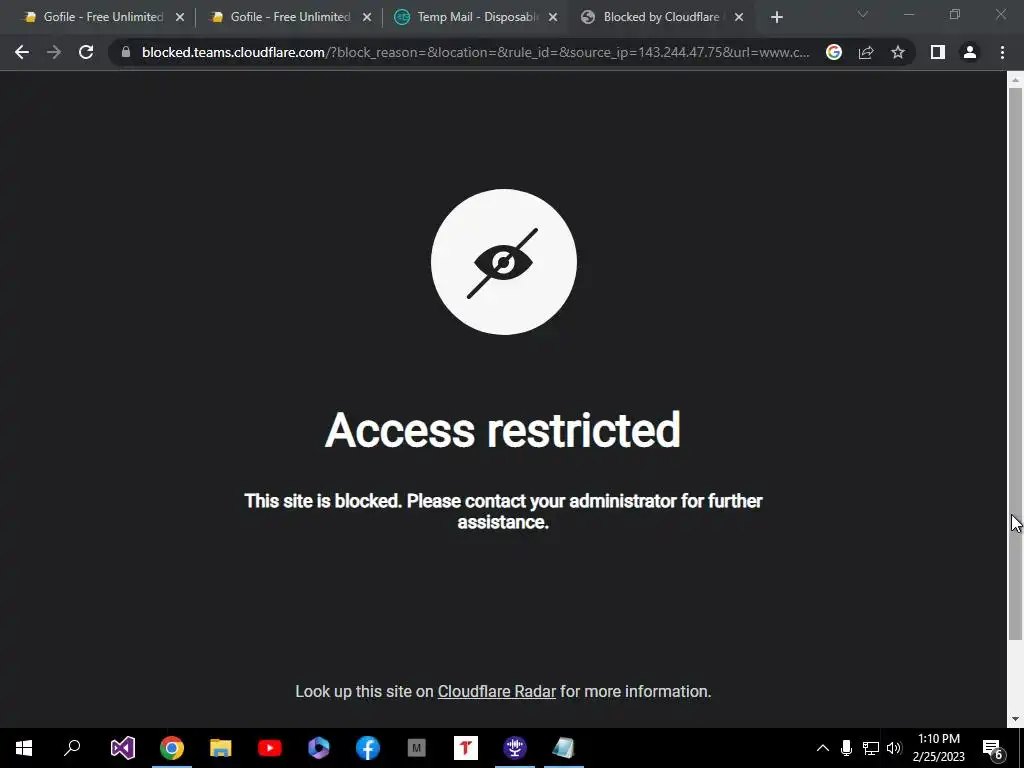Toggle the browser side panel
The image size is (1024, 768).
(938, 52)
